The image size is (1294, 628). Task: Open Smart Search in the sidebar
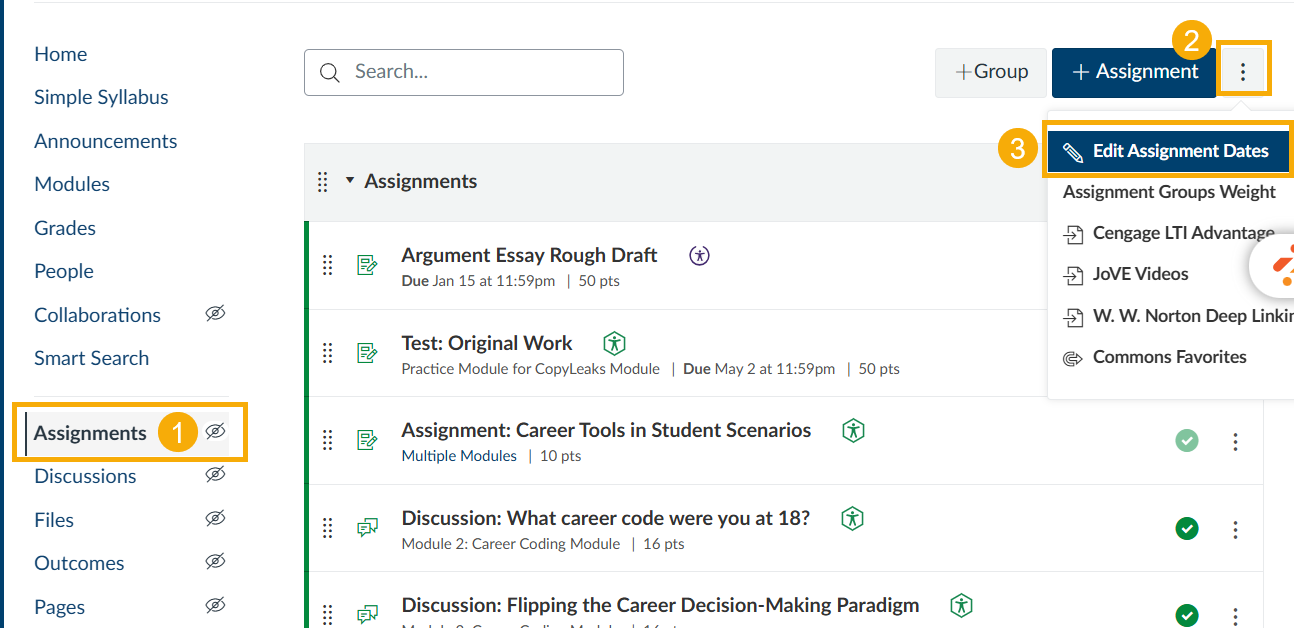tap(91, 358)
